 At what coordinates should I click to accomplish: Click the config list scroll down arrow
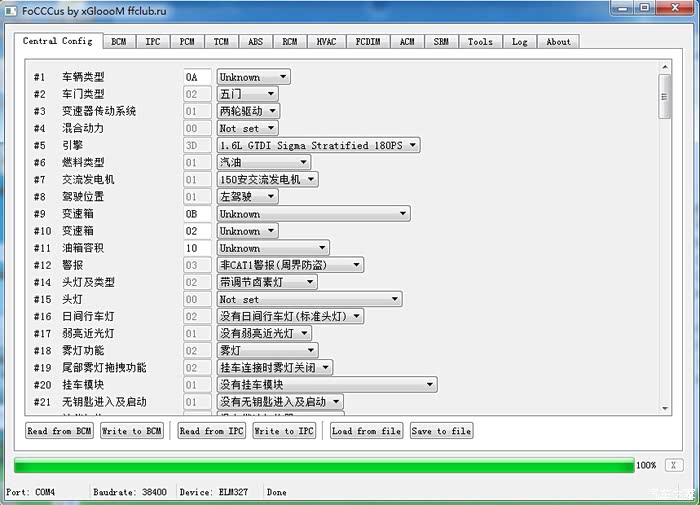pyautogui.click(x=665, y=409)
